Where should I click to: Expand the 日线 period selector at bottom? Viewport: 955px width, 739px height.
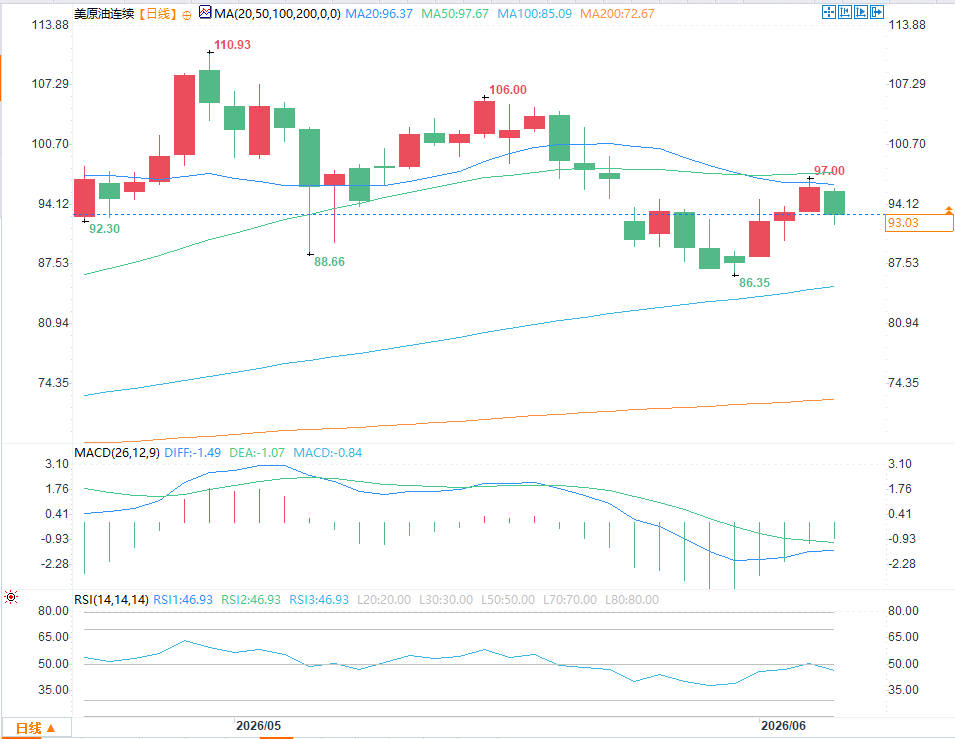point(36,728)
